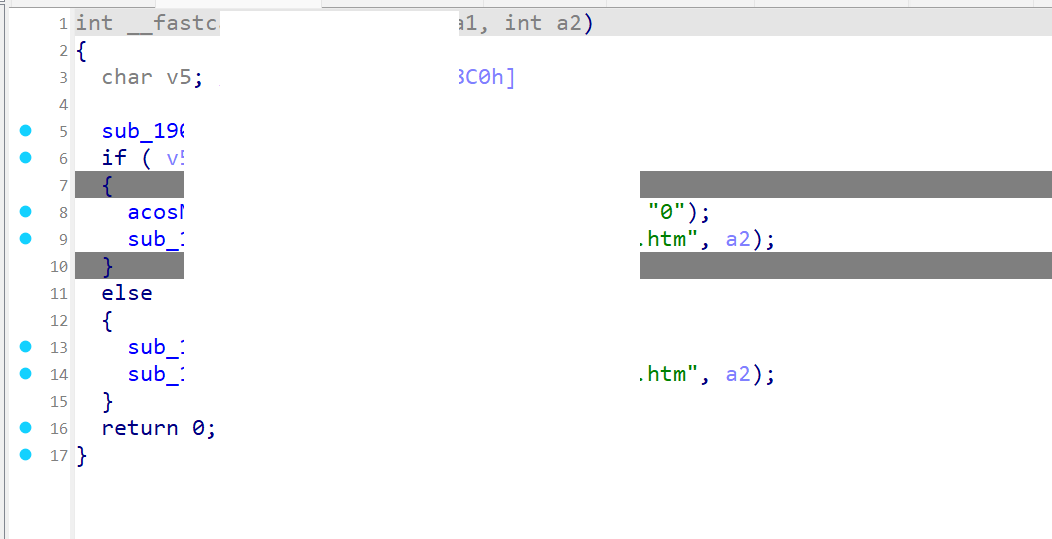Select the "return" keyword on line 16
The width and height of the screenshot is (1052, 539).
(140, 428)
